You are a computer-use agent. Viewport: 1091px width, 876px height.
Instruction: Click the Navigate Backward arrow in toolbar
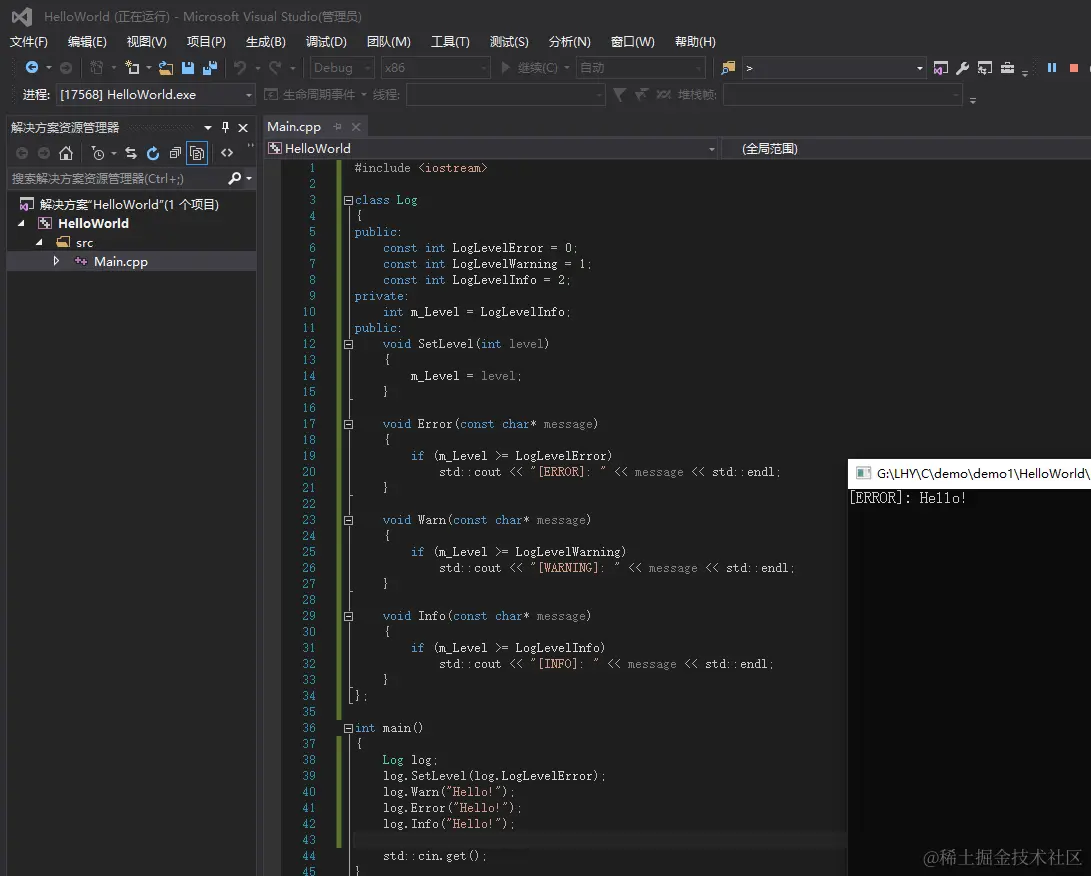(x=32, y=68)
